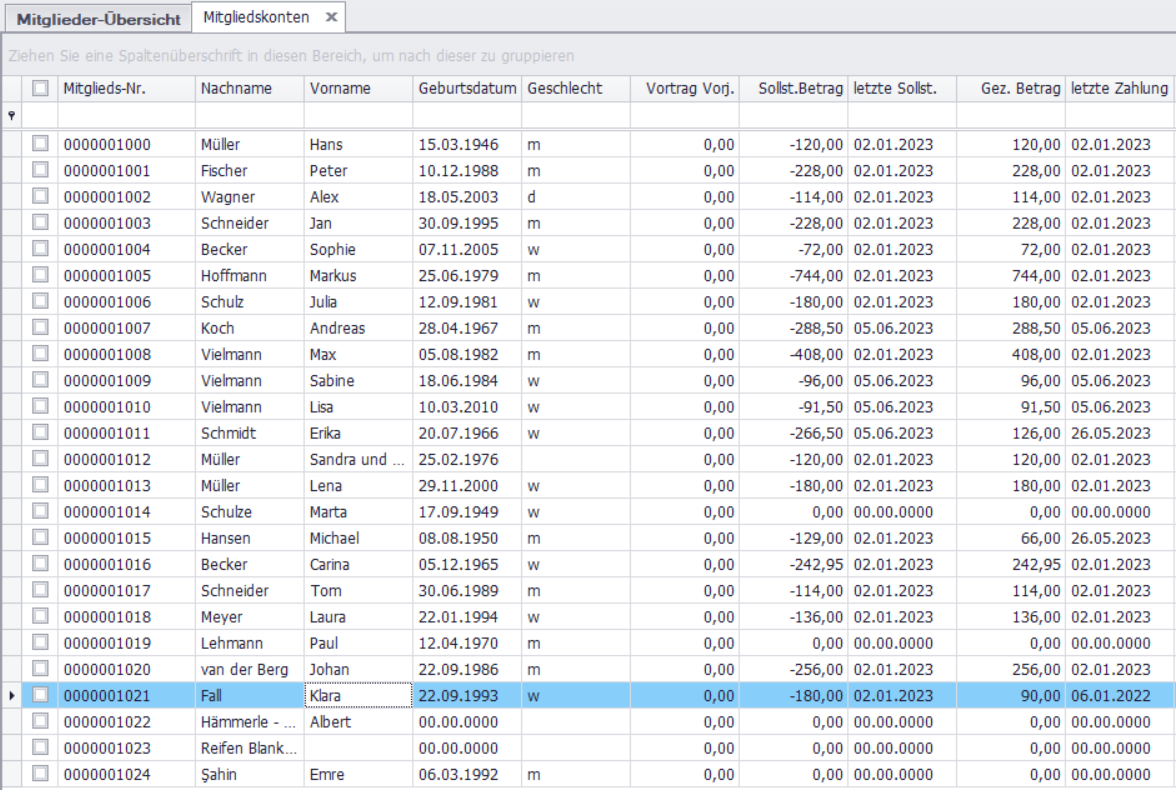Switch to the Mitglieder-Übersicht tab
The height and width of the screenshot is (790, 1176).
[x=98, y=18]
